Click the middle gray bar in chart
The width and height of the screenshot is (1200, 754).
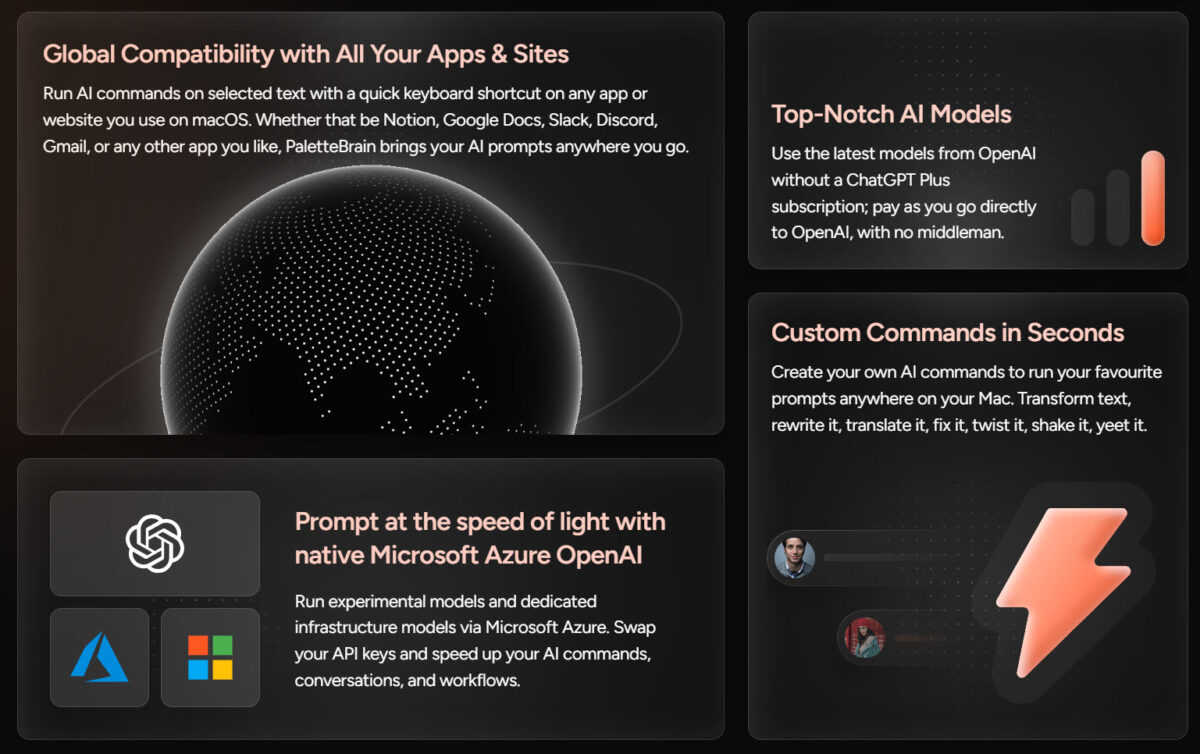click(1117, 207)
